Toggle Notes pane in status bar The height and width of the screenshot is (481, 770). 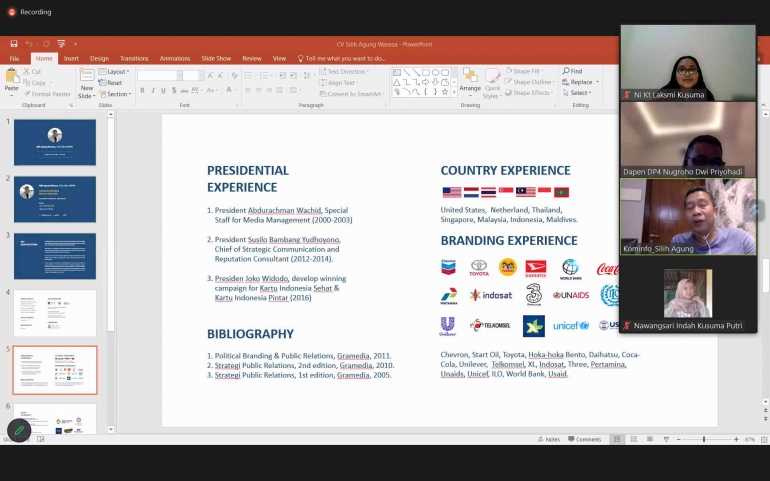[549, 439]
